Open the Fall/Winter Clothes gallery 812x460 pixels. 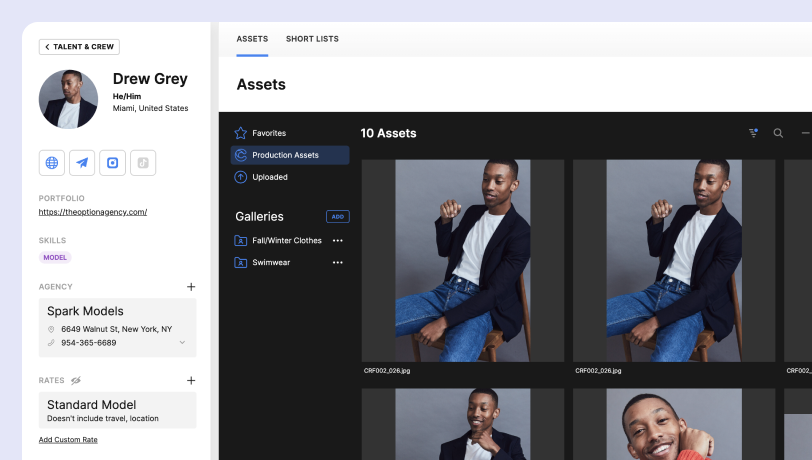pos(287,240)
